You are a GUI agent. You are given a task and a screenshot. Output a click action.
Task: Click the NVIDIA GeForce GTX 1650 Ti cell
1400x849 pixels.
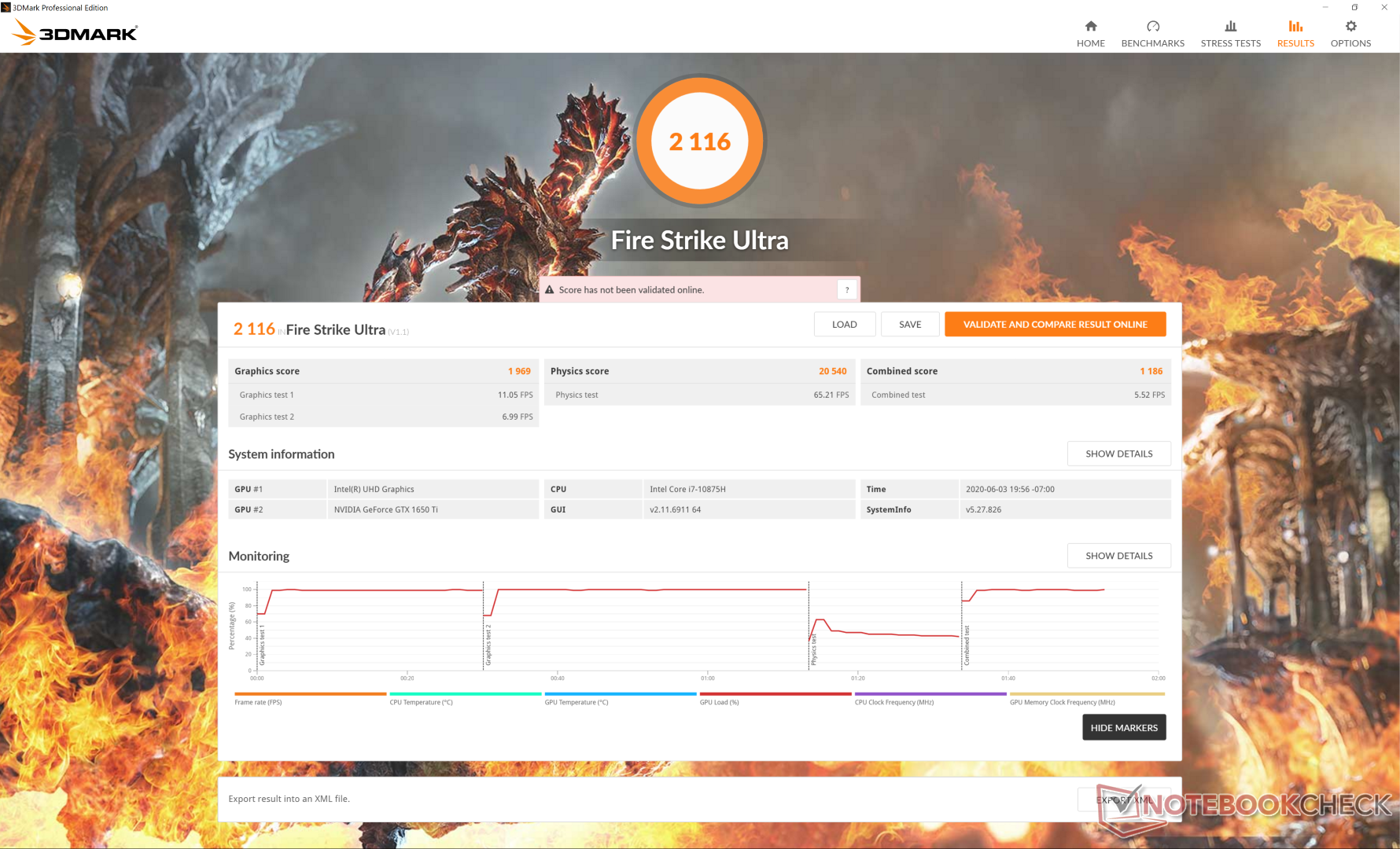pyautogui.click(x=433, y=509)
